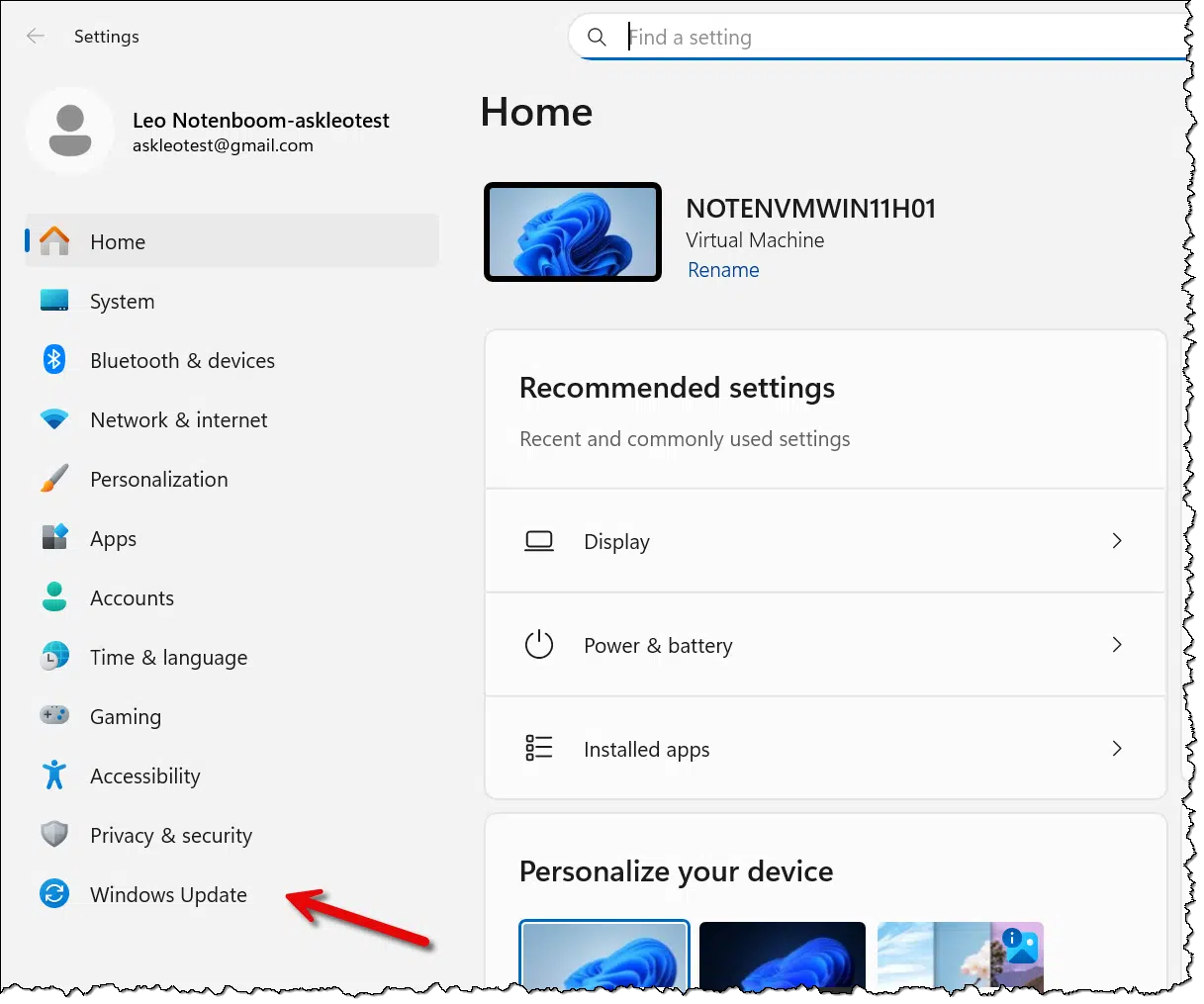Click the Personalization paintbrush icon

click(x=54, y=479)
